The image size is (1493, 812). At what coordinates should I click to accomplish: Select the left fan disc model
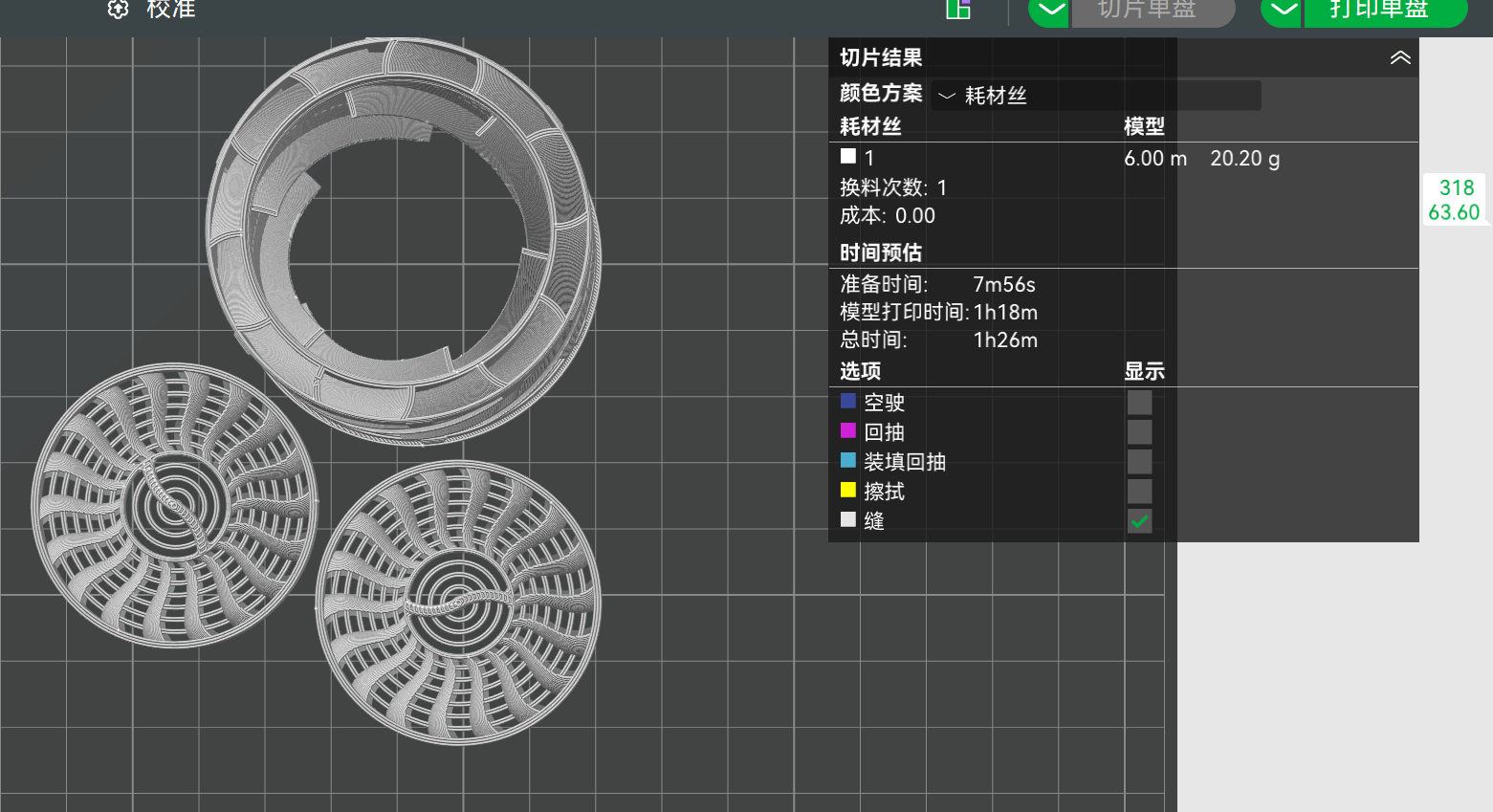click(174, 505)
